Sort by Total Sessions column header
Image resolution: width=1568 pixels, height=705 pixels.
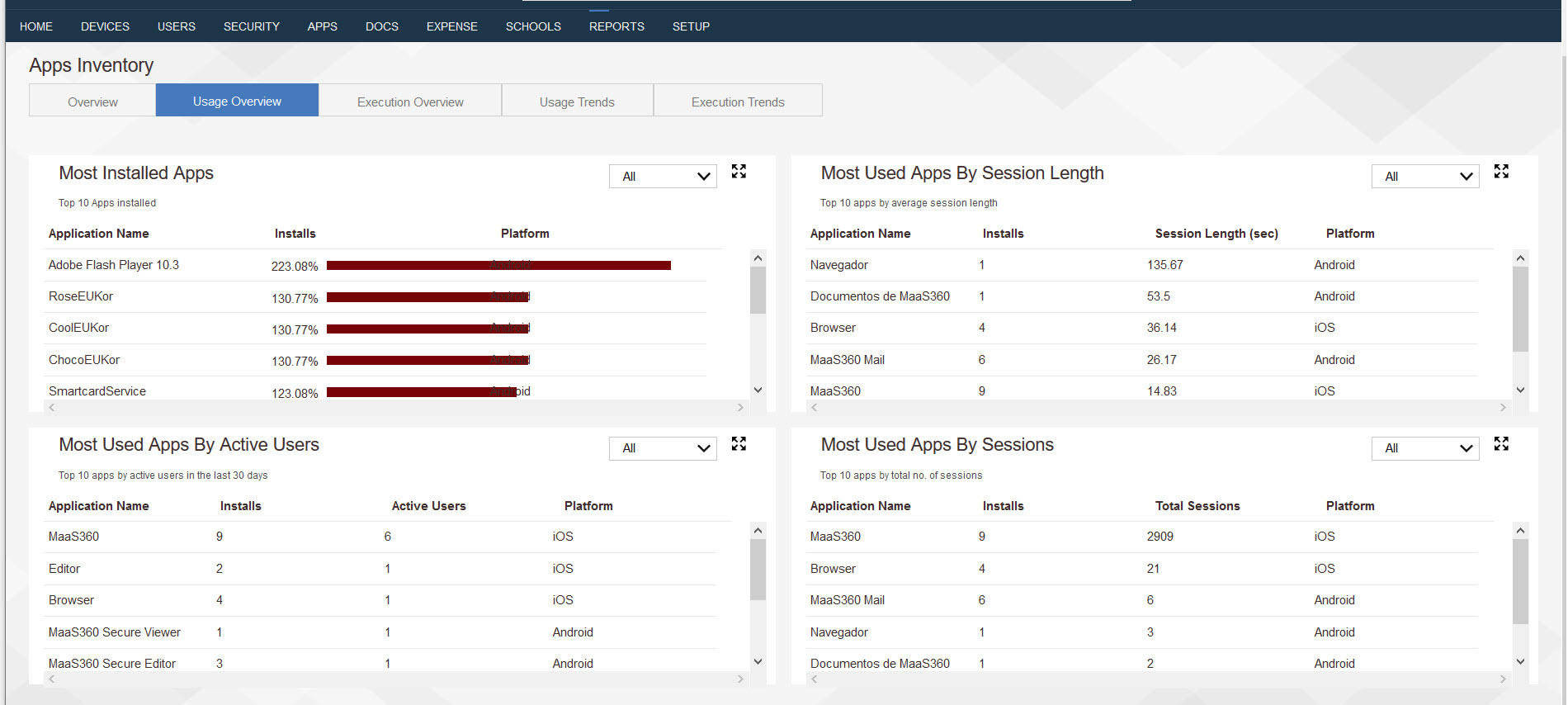1197,506
